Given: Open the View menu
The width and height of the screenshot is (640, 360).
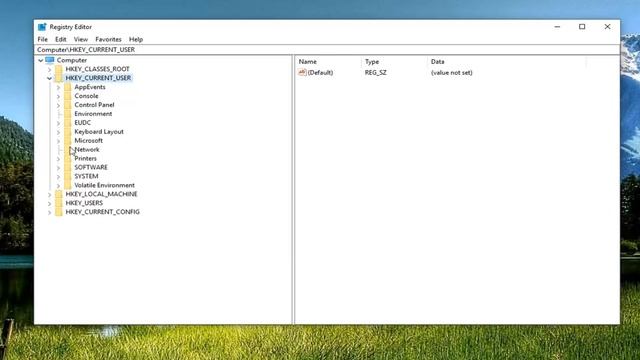Looking at the screenshot, I should pos(81,40).
